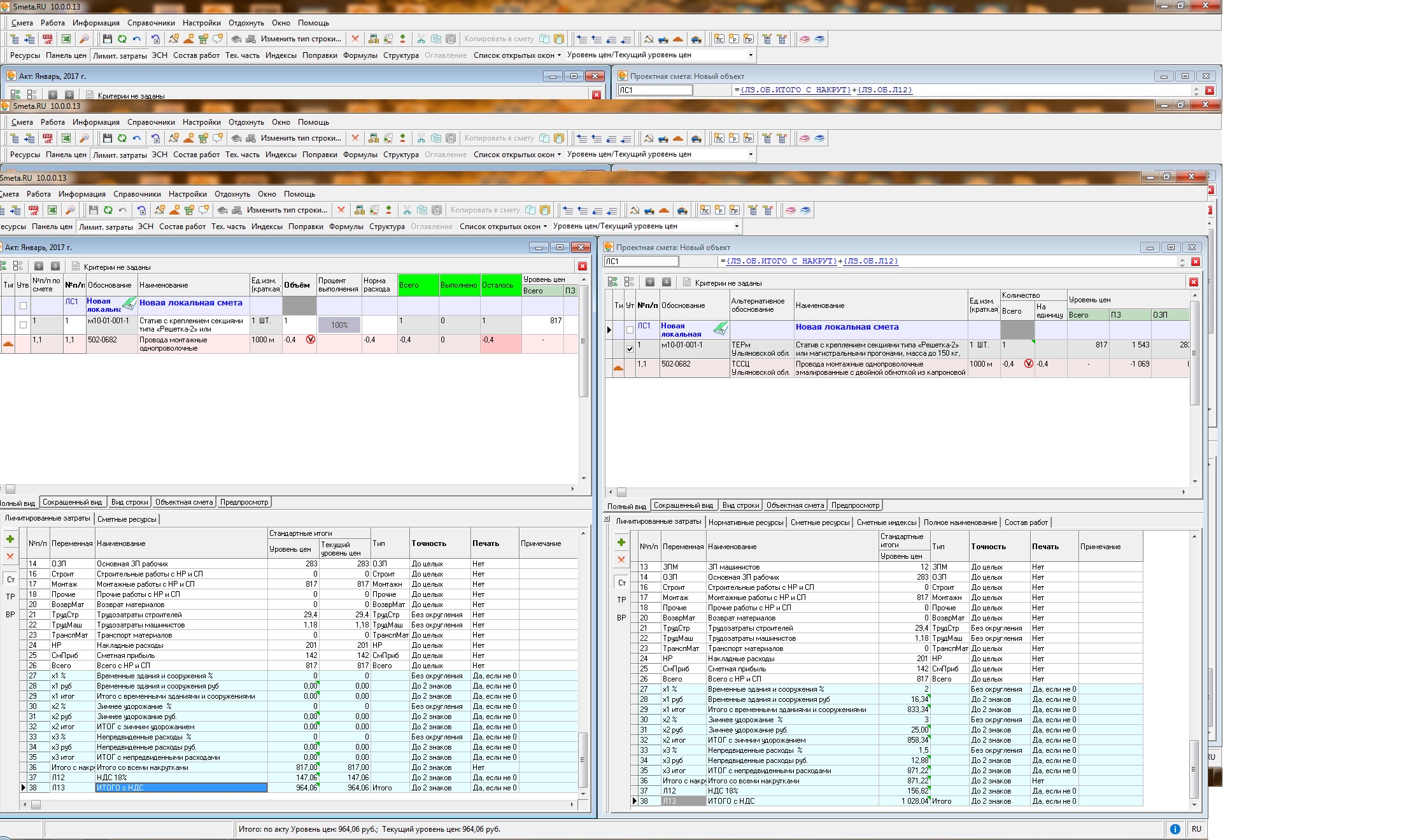Click the blue info icon in the status bar
Image resolution: width=1421 pixels, height=840 pixels.
click(x=1175, y=829)
